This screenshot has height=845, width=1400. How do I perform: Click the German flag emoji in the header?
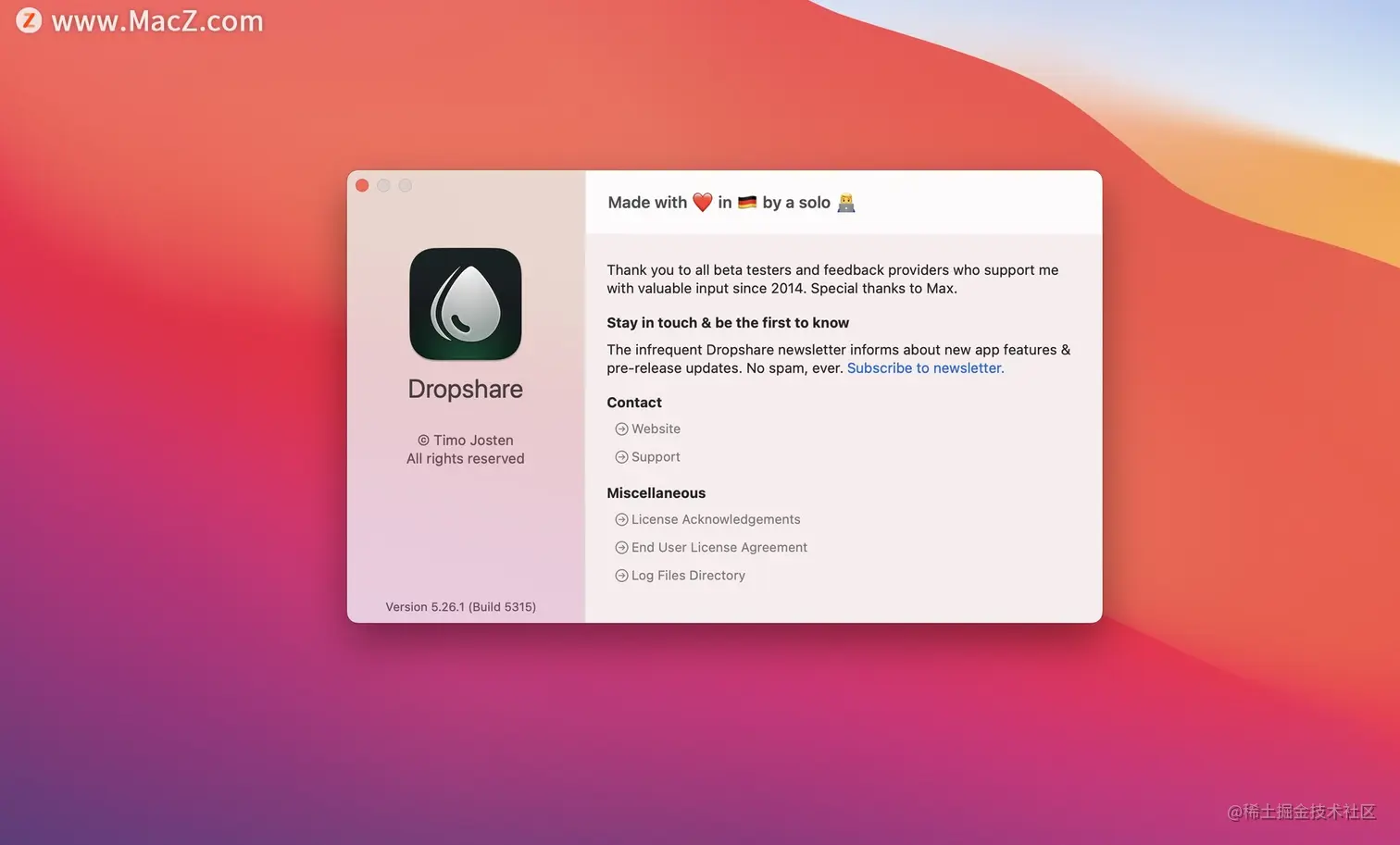click(x=747, y=203)
